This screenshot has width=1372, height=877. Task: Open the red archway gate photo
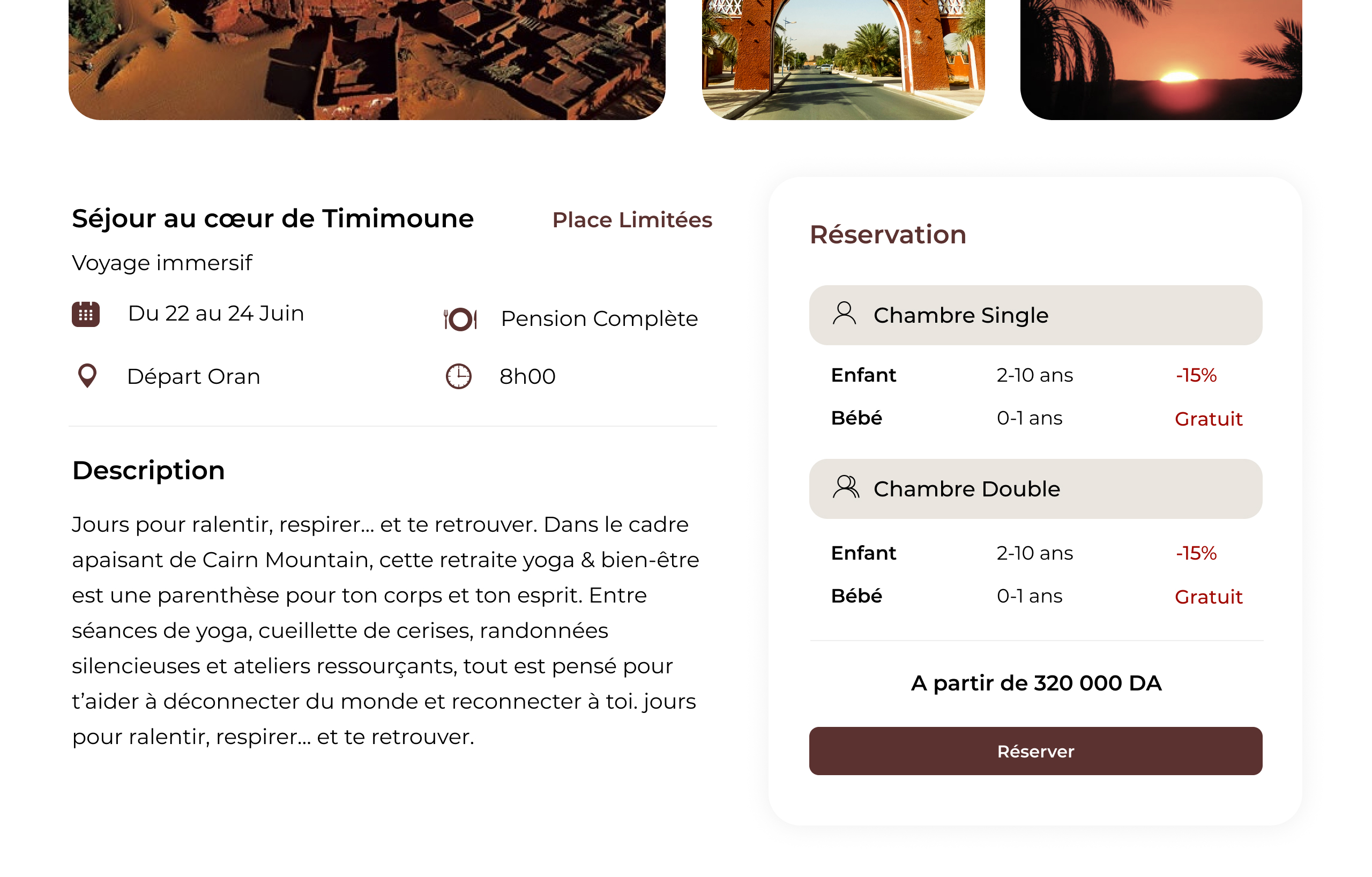pos(842,57)
